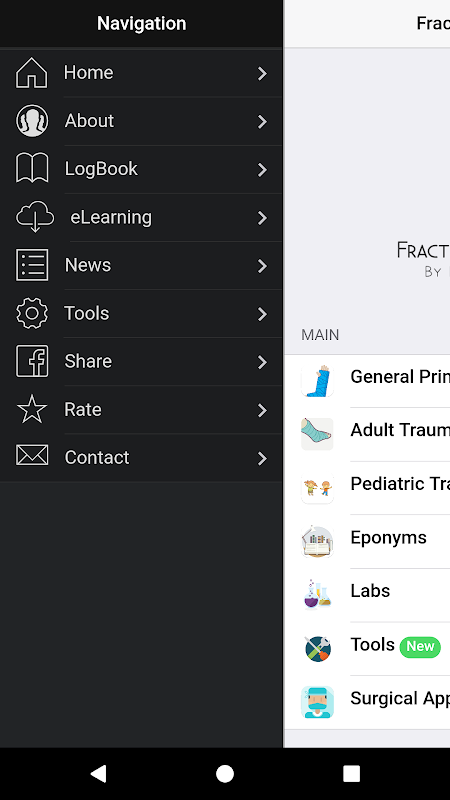Open the Adult Trauma list entry
Screen dimensions: 450x800
(x=367, y=434)
